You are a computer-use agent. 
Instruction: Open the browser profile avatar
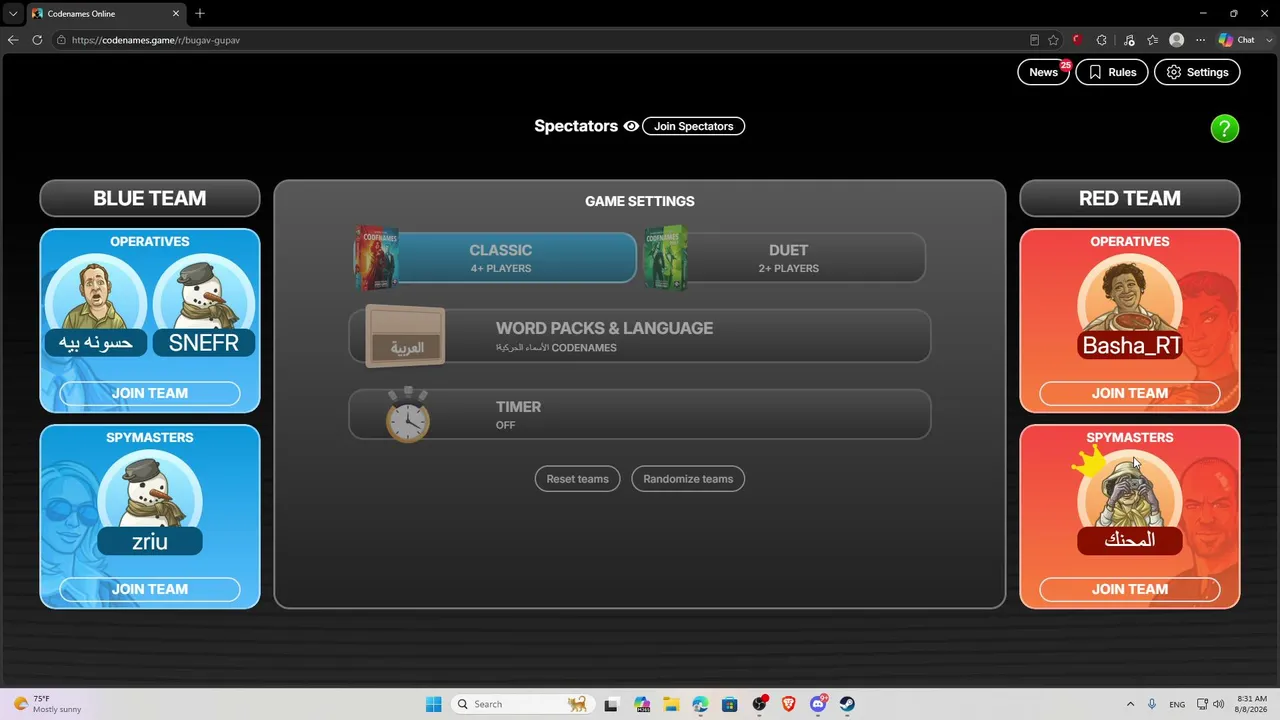pos(1177,40)
